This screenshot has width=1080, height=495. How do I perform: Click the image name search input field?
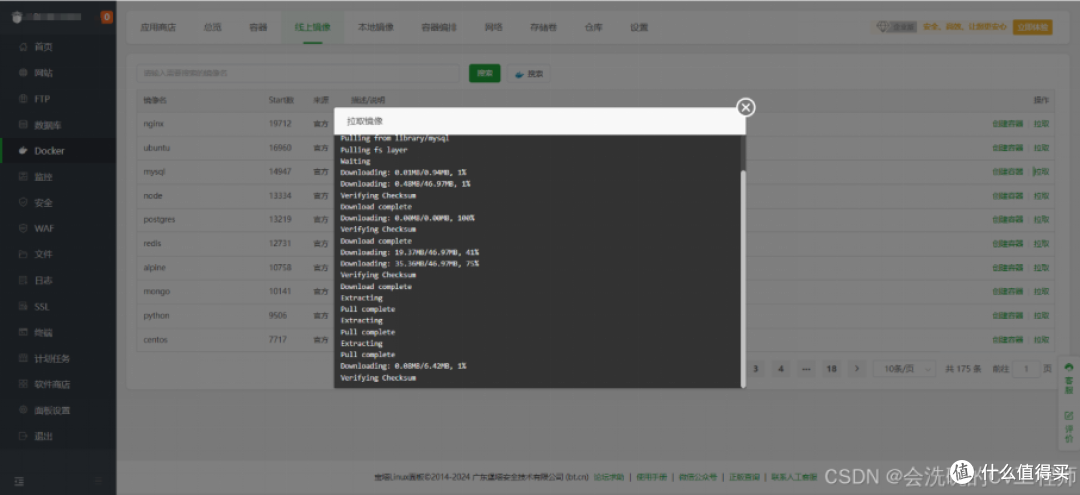coord(298,73)
